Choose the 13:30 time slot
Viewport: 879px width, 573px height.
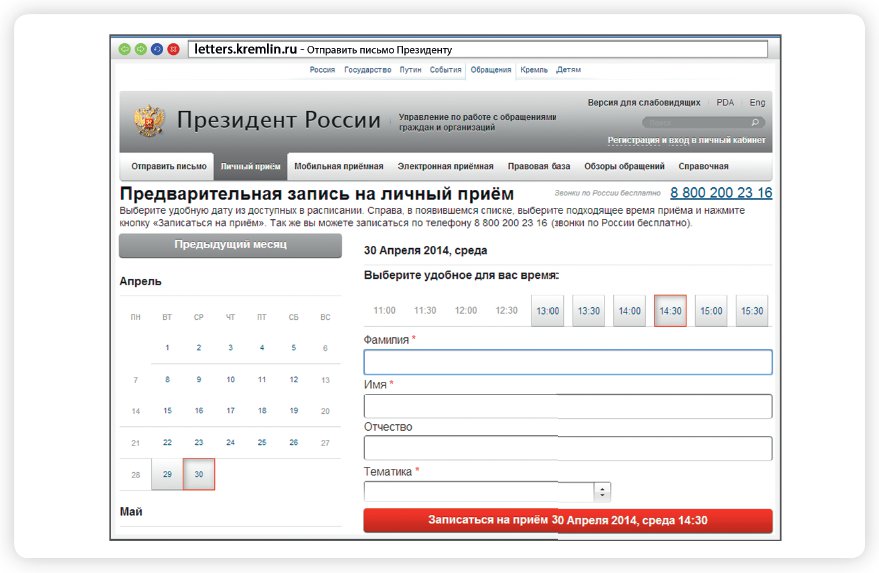click(x=589, y=311)
